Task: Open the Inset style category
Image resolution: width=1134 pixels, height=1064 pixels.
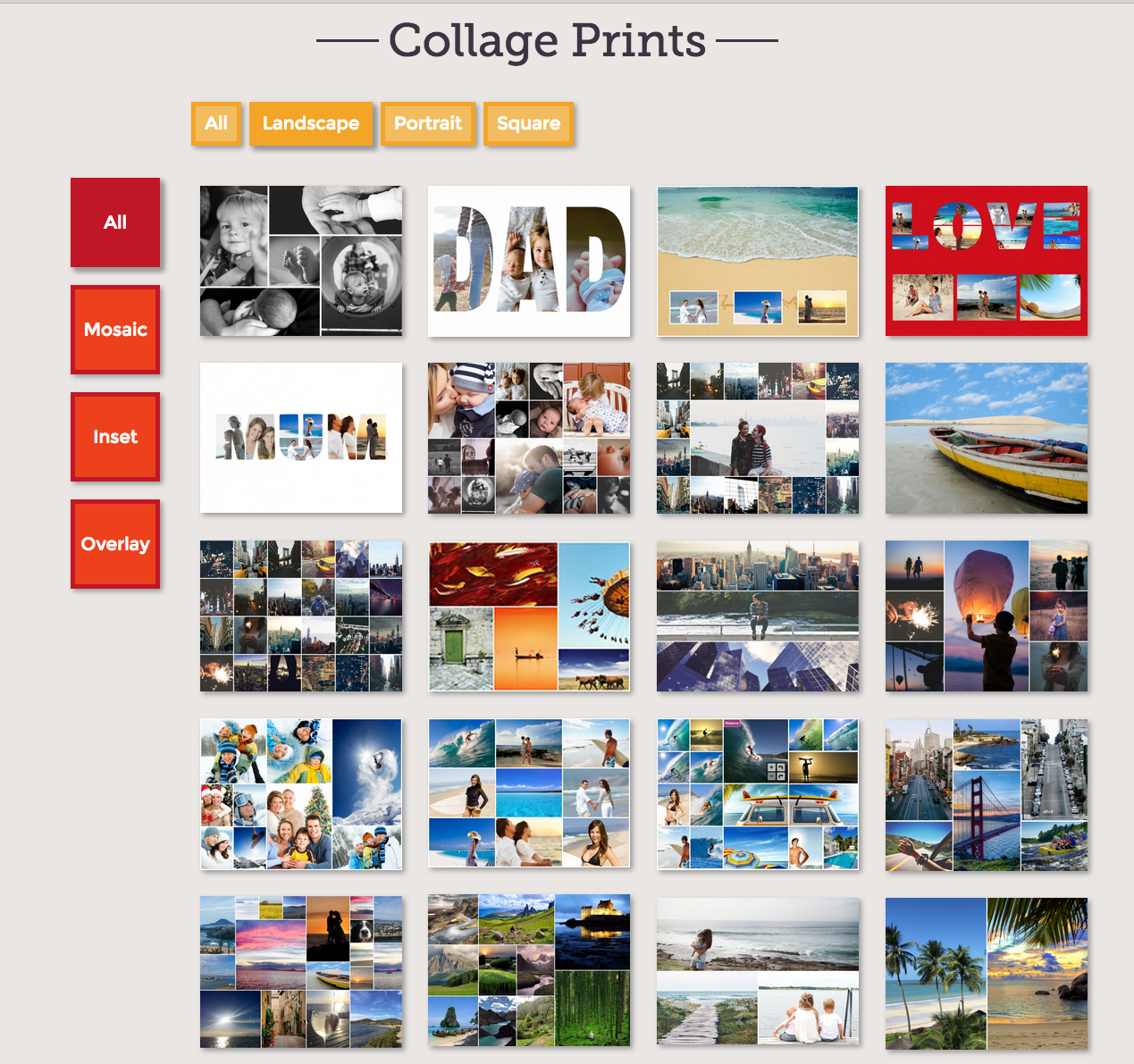Action: 115,437
